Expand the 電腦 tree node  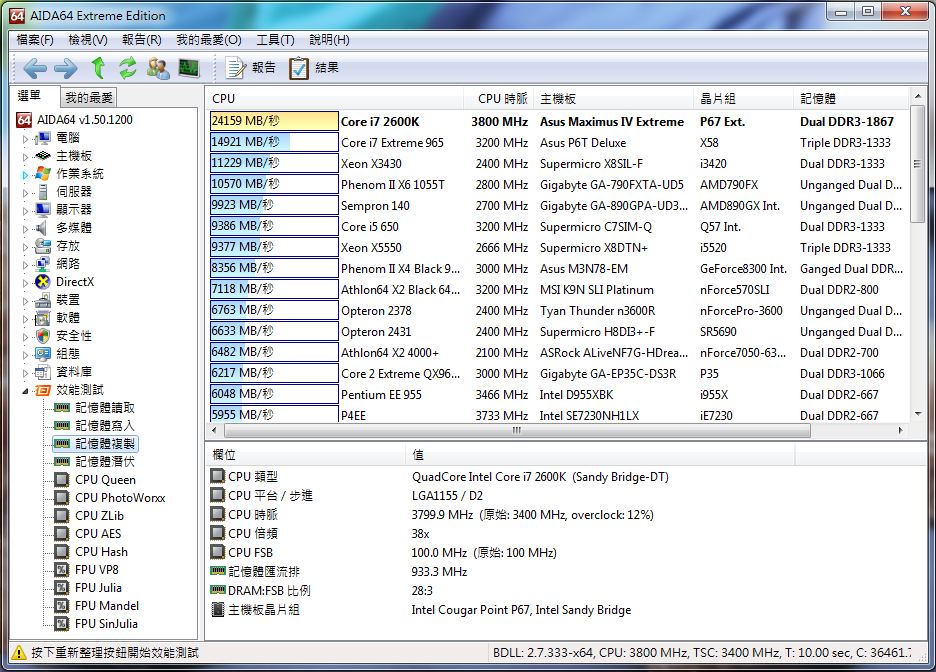[25, 138]
